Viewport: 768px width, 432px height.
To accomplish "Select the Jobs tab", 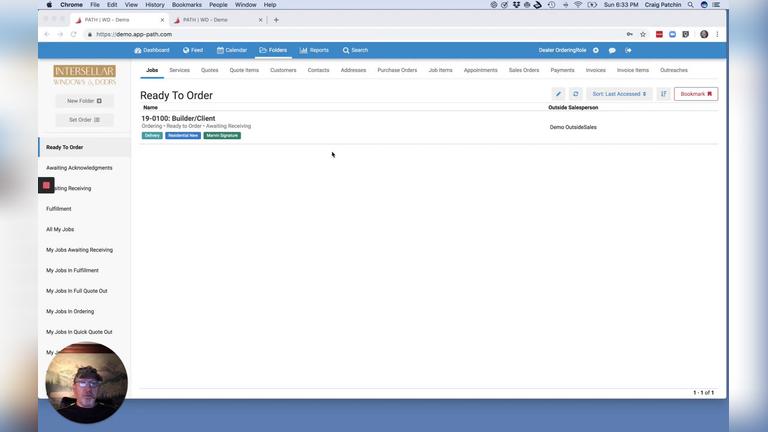I will (x=152, y=70).
